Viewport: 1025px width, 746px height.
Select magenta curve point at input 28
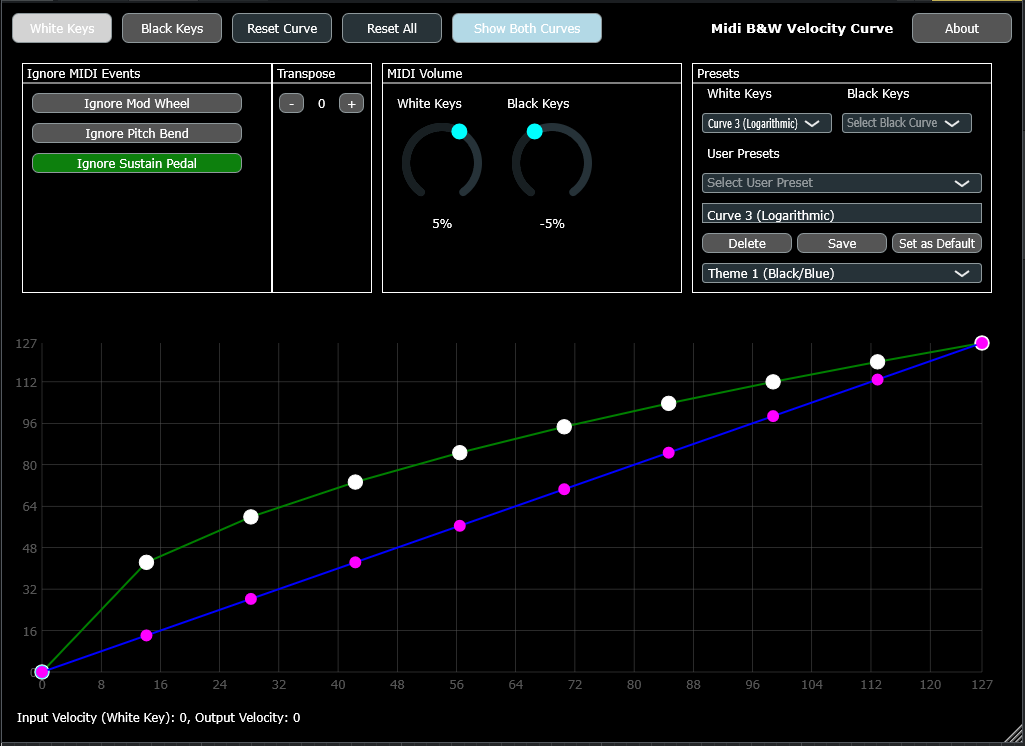pyautogui.click(x=250, y=599)
